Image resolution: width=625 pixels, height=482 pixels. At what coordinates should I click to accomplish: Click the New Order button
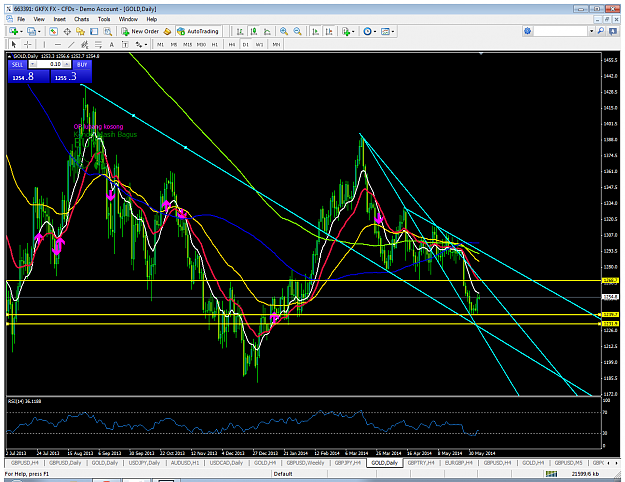tap(140, 31)
